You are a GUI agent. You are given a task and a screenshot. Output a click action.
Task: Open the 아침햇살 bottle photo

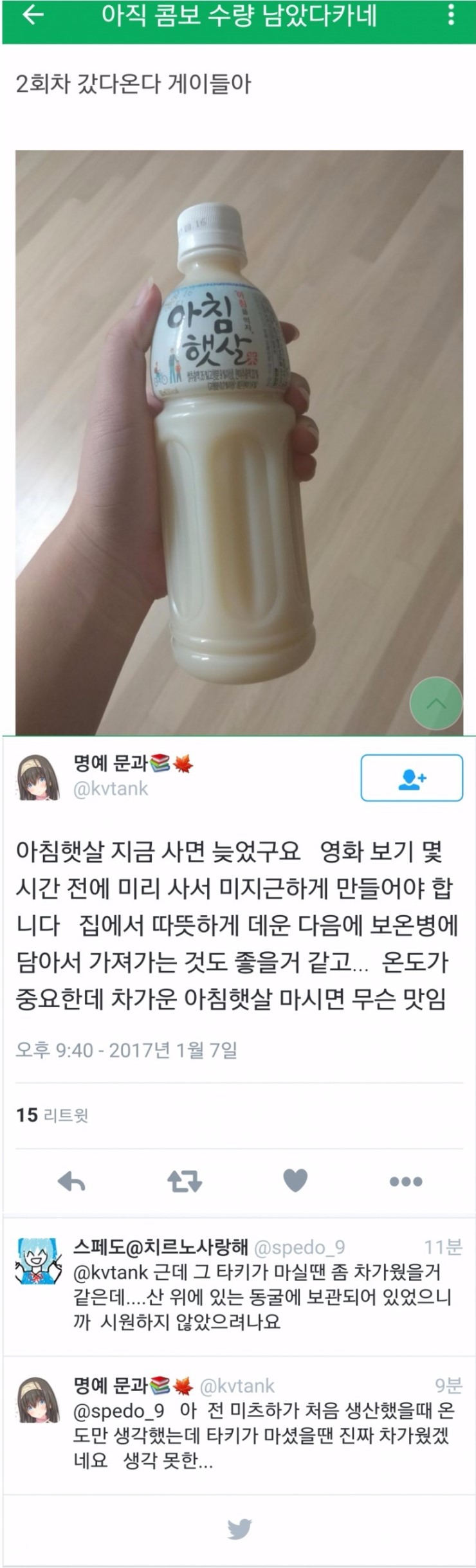[239, 442]
